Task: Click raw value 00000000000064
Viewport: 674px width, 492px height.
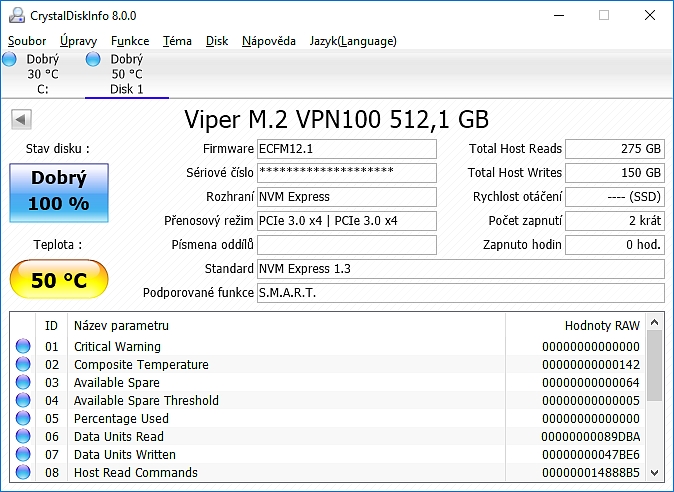Action: coord(591,383)
